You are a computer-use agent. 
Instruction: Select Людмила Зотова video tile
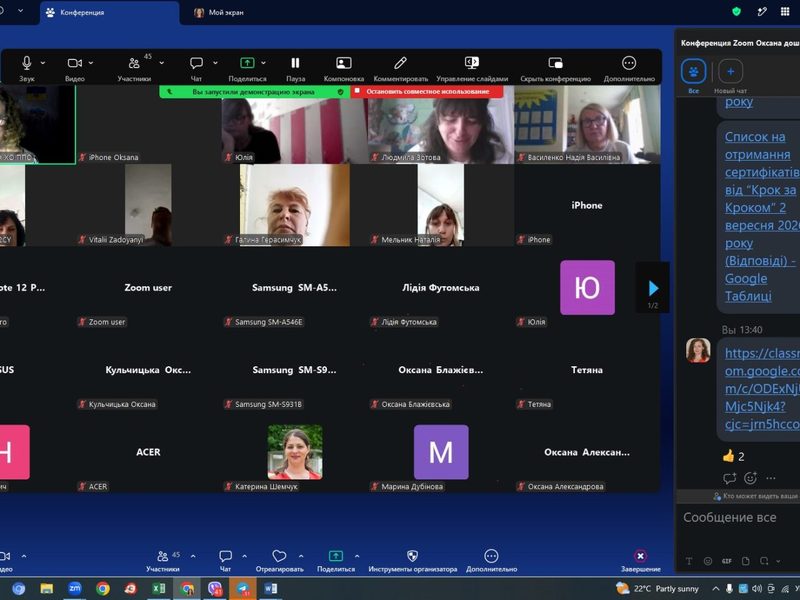[441, 124]
